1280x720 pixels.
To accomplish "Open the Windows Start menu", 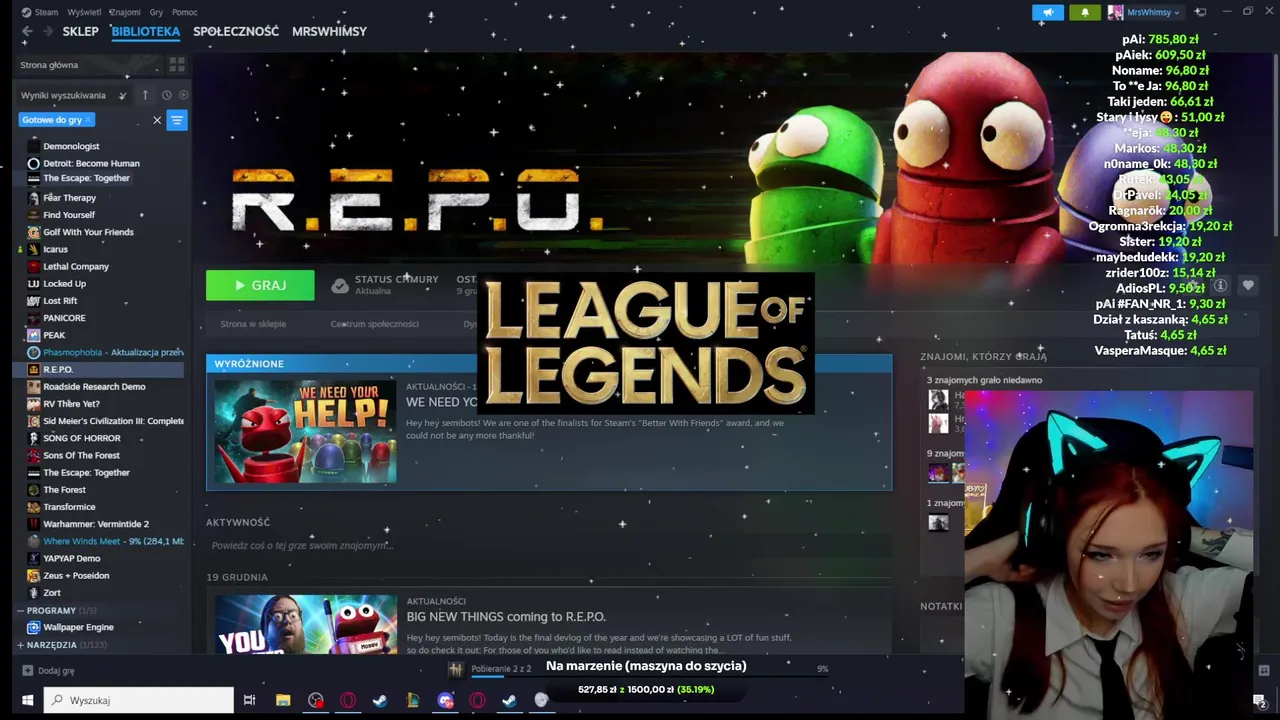I will pos(28,700).
